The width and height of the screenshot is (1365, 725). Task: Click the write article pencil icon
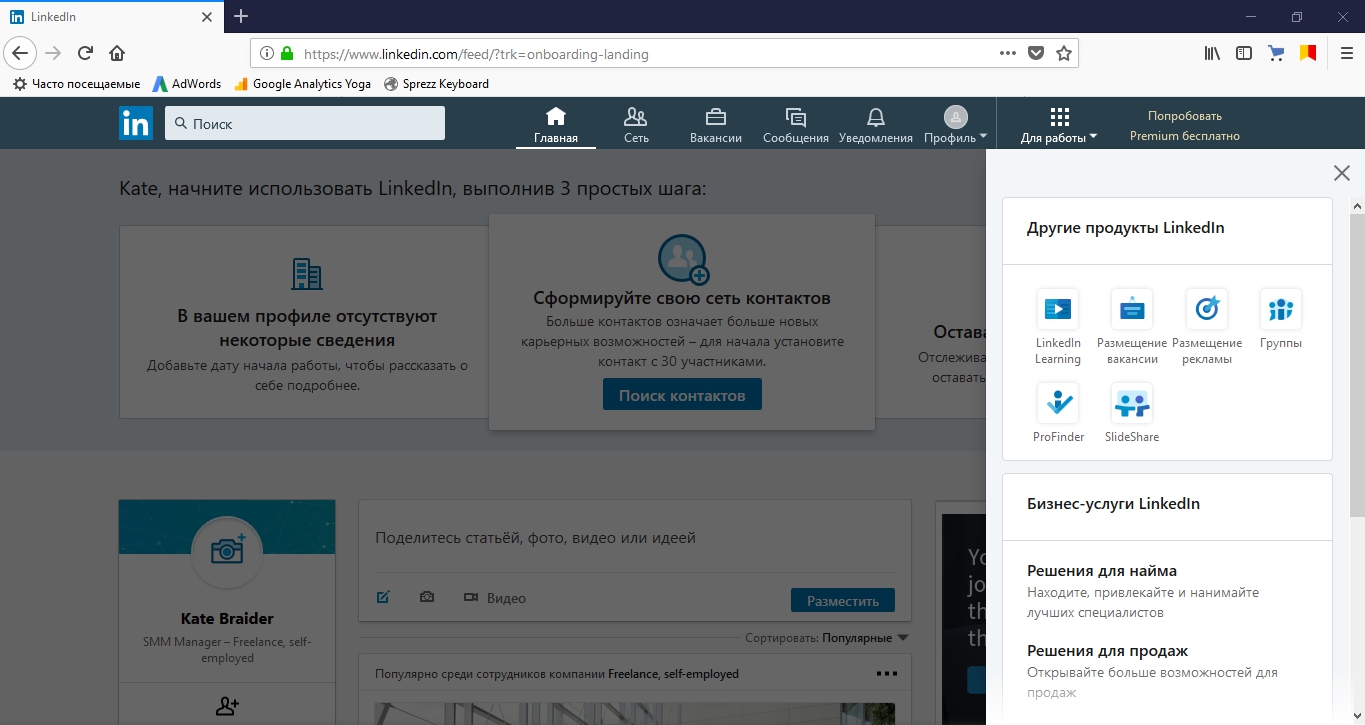click(x=383, y=597)
